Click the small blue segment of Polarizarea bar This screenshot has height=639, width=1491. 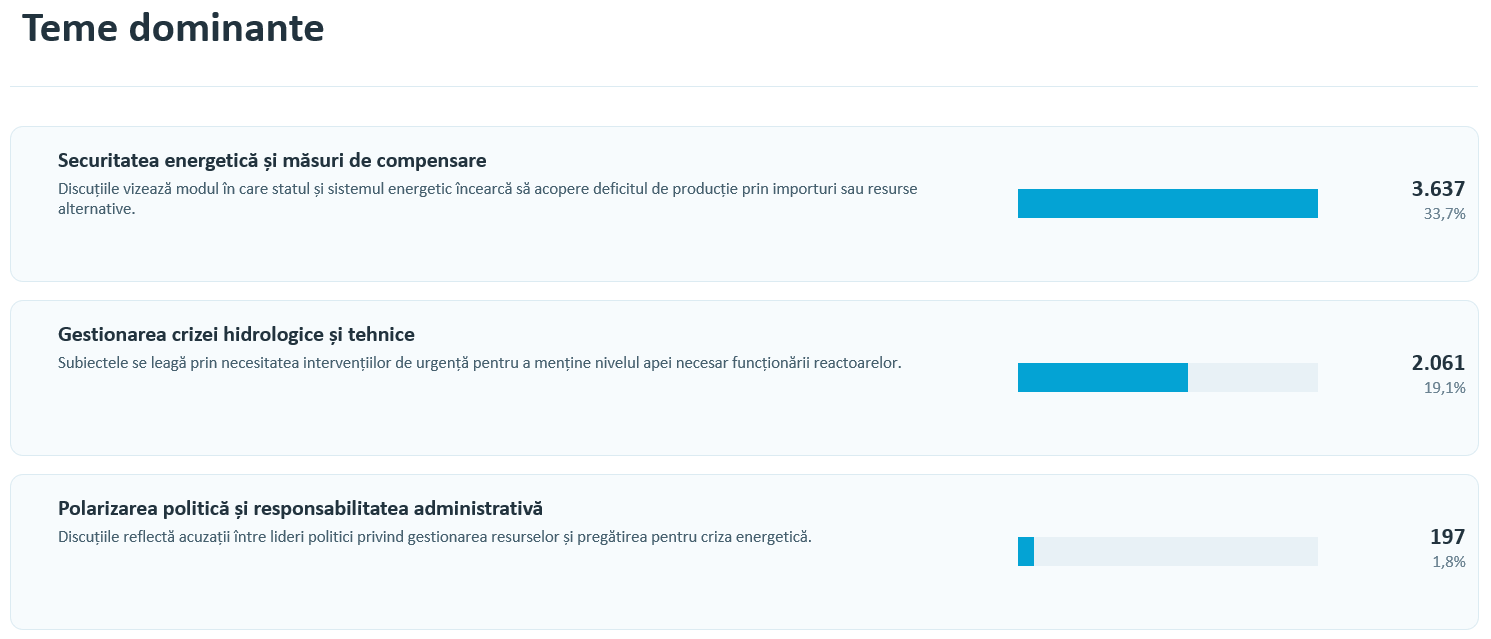point(1026,551)
